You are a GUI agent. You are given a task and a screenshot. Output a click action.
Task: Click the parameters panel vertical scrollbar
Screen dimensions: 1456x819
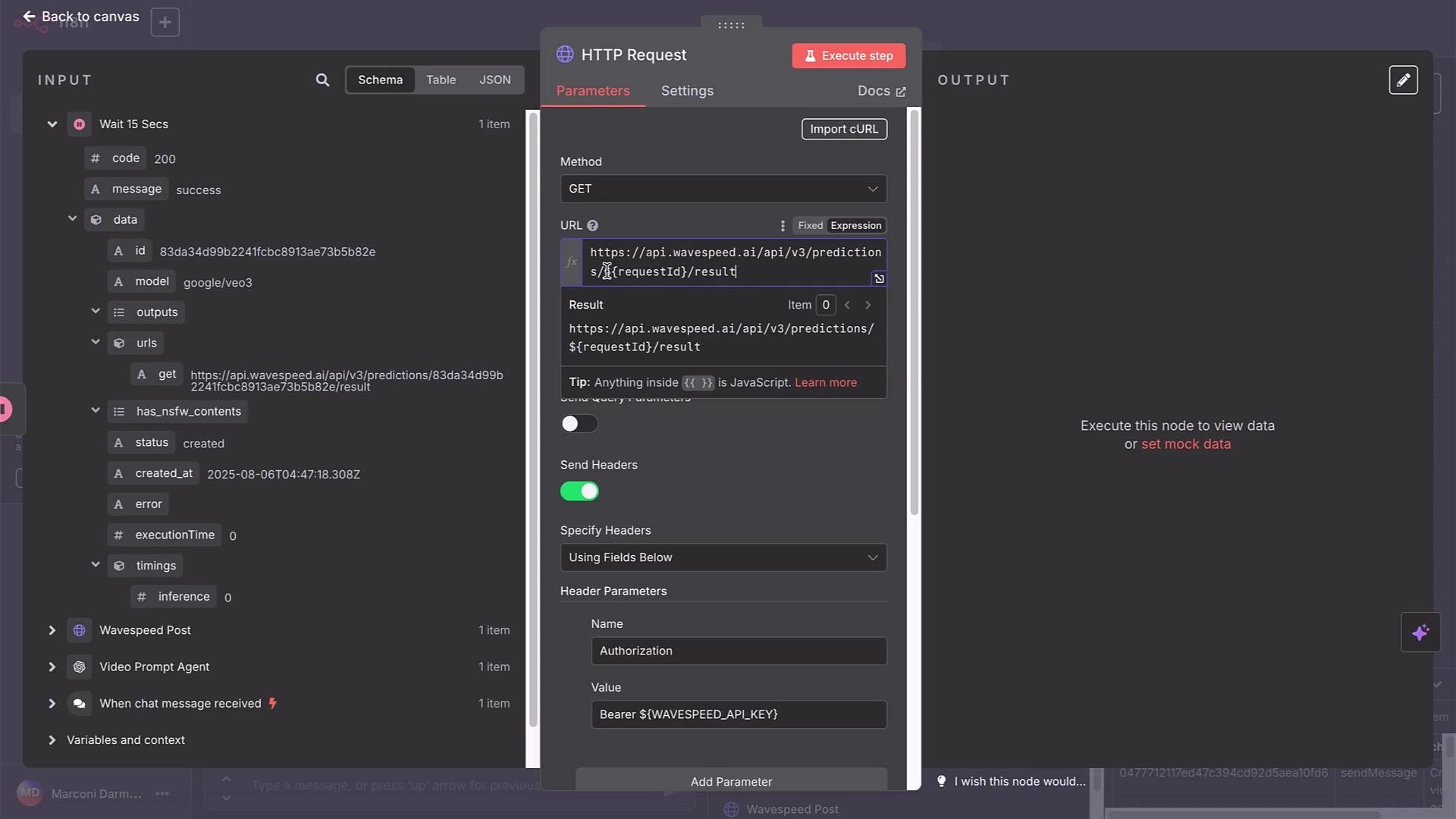click(x=914, y=312)
